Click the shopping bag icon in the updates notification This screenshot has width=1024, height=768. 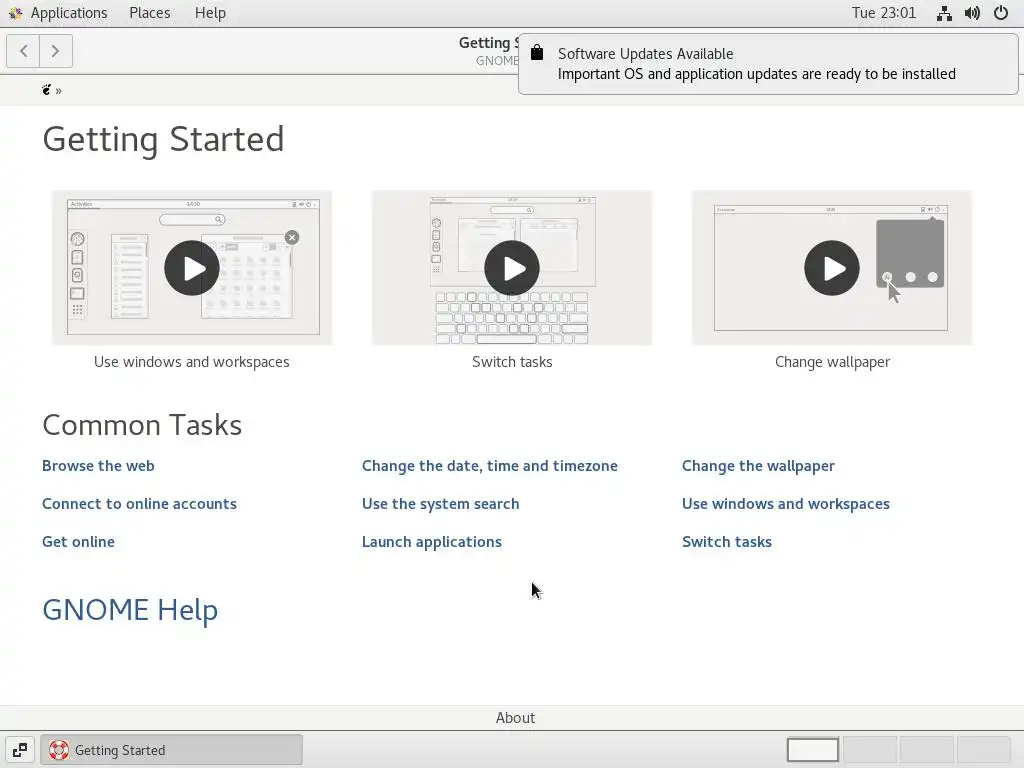coord(537,53)
